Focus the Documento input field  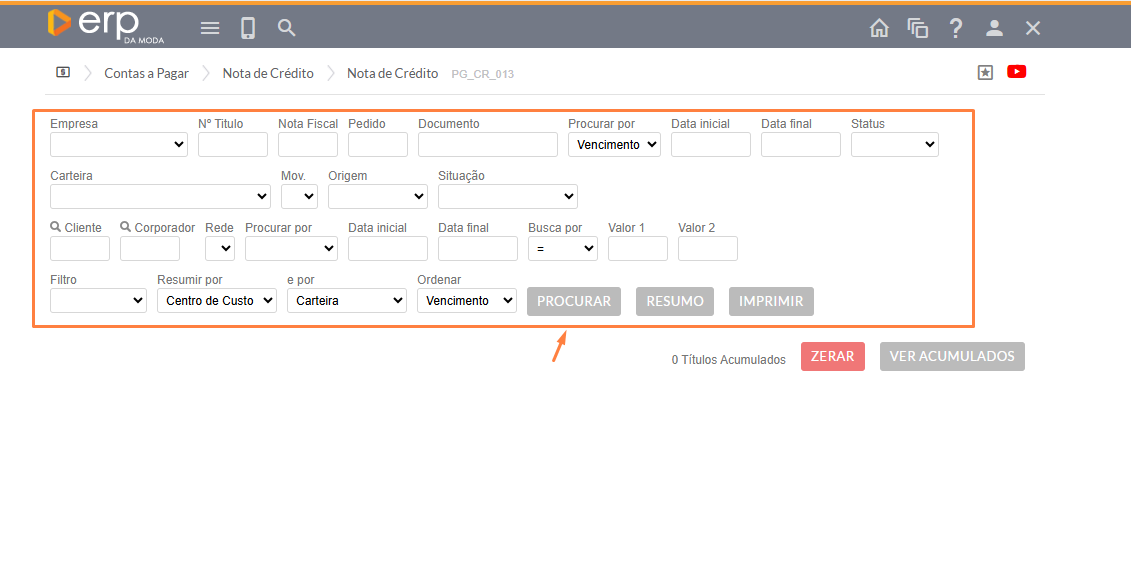(488, 145)
